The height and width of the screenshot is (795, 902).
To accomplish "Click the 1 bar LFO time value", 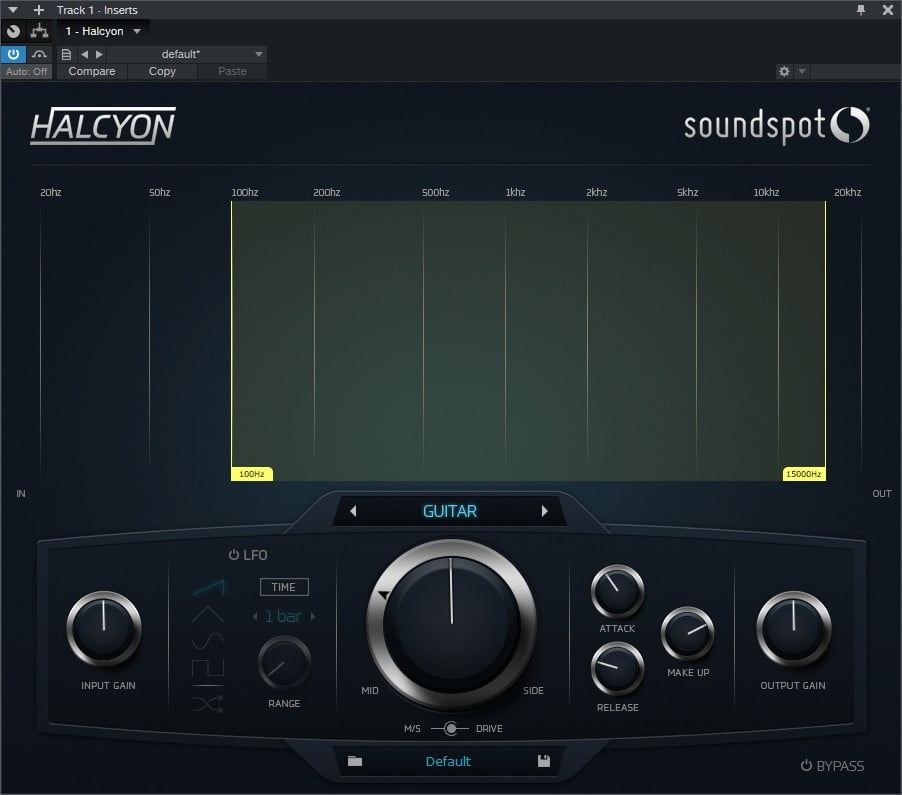I will pyautogui.click(x=284, y=617).
